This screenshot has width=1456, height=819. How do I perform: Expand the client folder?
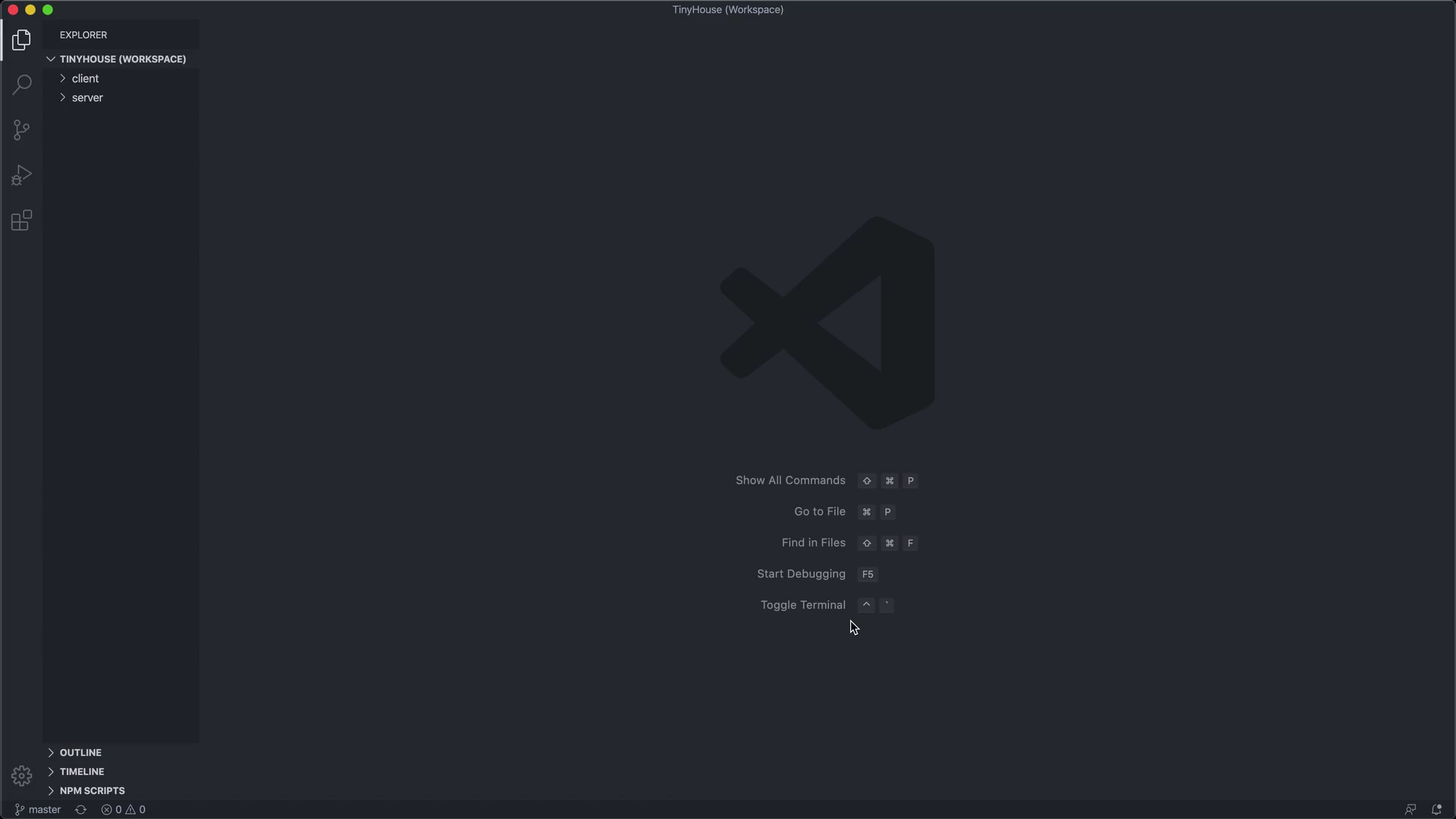(86, 78)
